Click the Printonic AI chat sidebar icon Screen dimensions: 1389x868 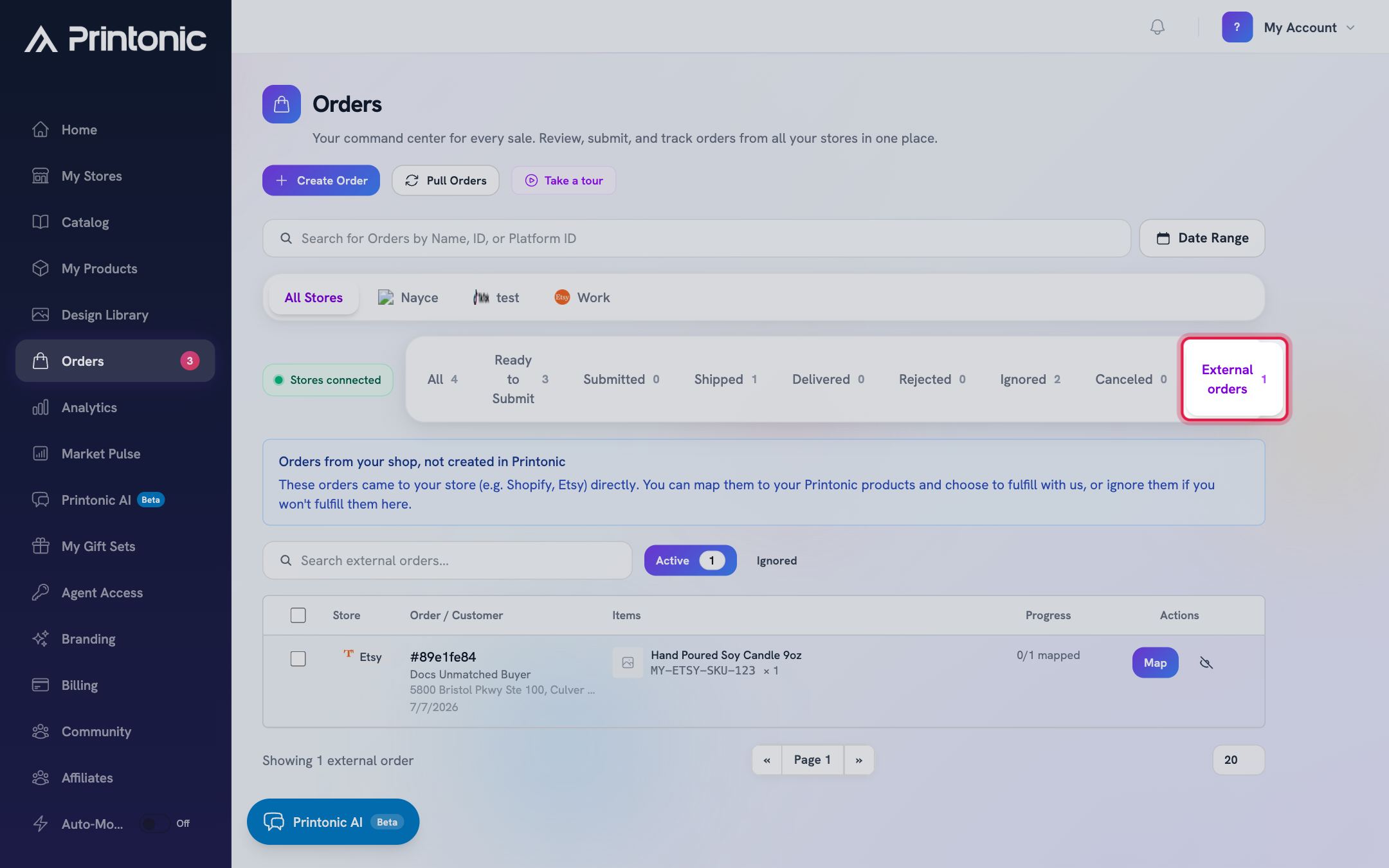coord(41,500)
